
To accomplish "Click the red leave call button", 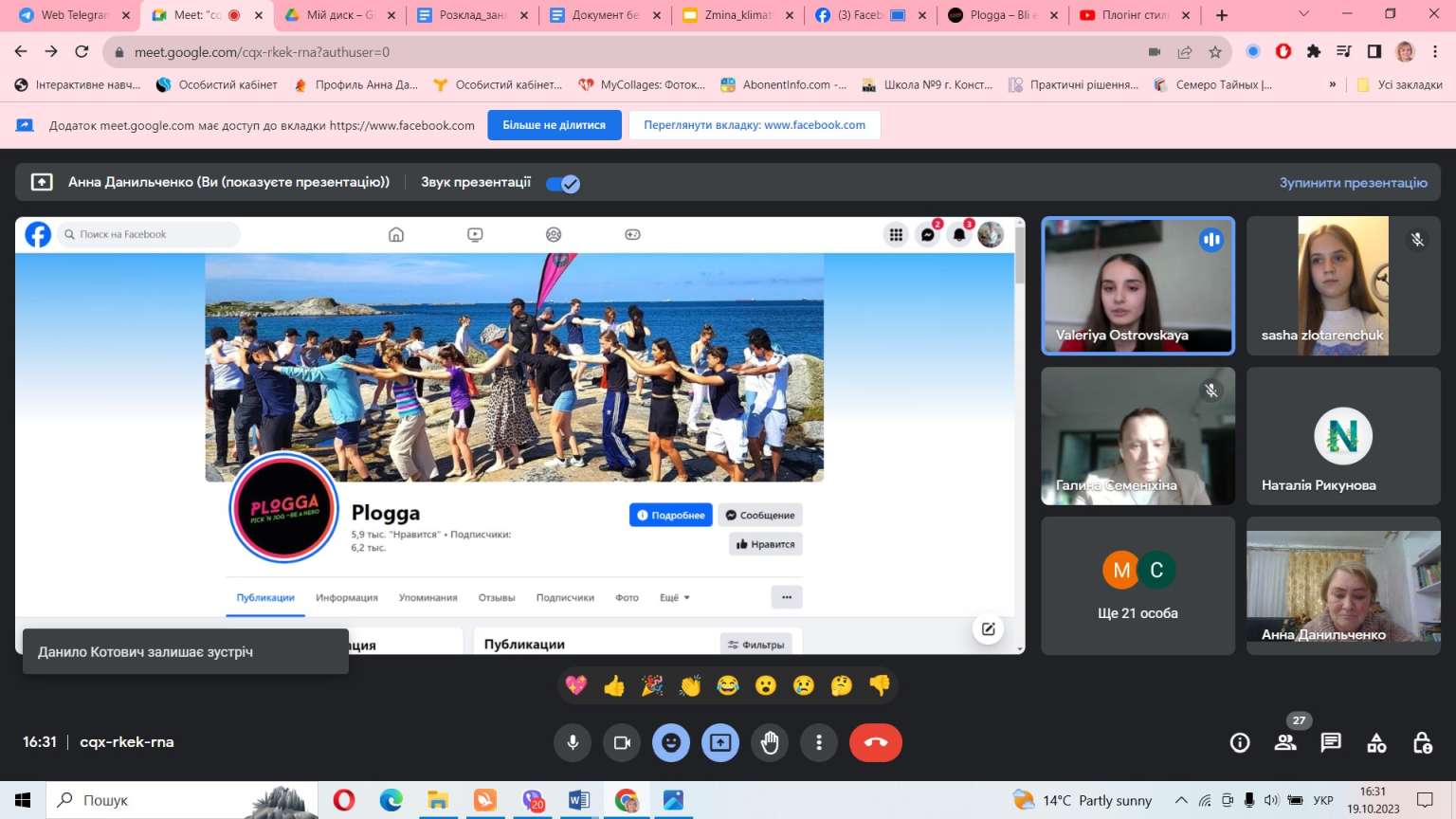I will pos(875,743).
